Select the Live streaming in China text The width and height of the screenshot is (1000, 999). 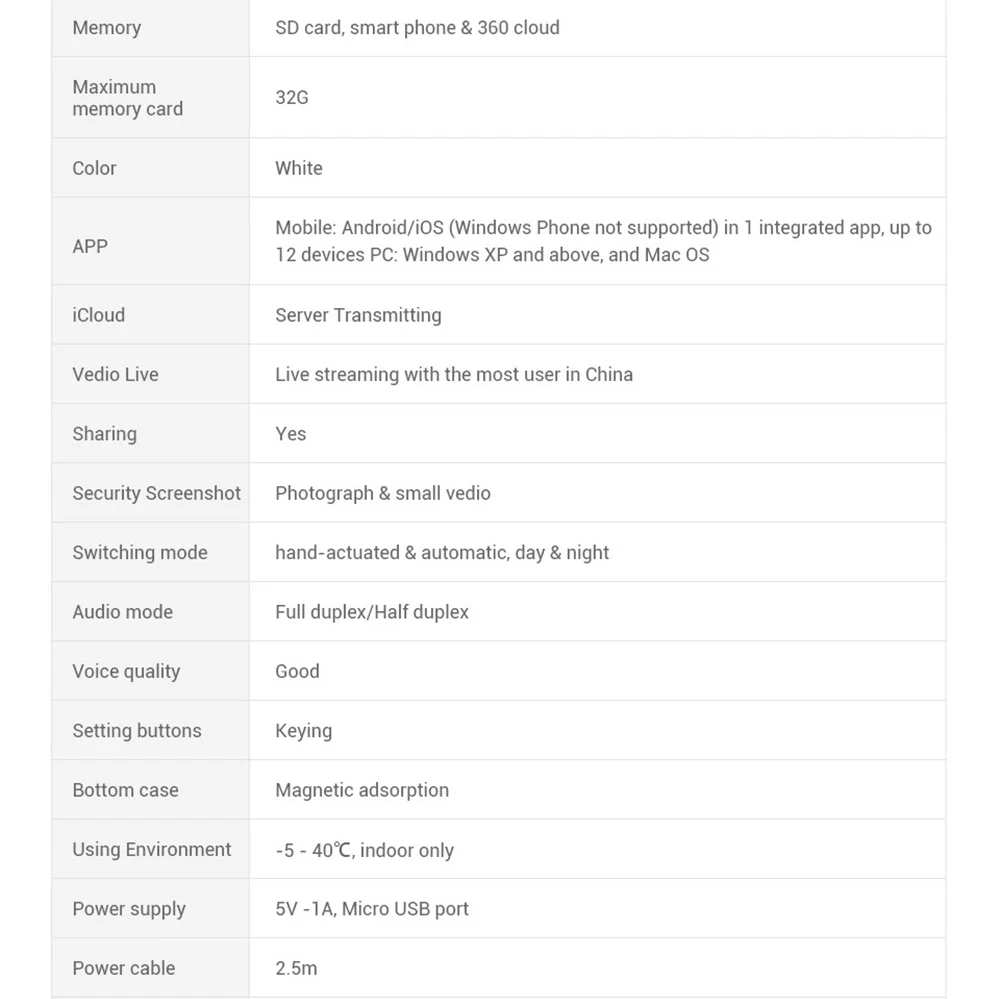point(454,374)
